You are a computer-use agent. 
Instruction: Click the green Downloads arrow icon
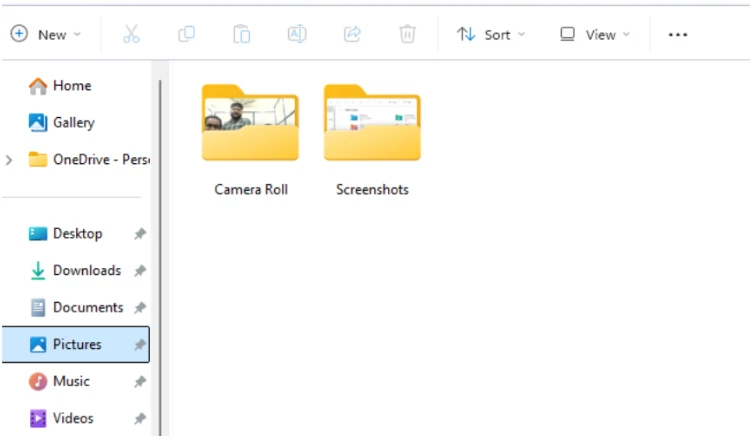(38, 271)
